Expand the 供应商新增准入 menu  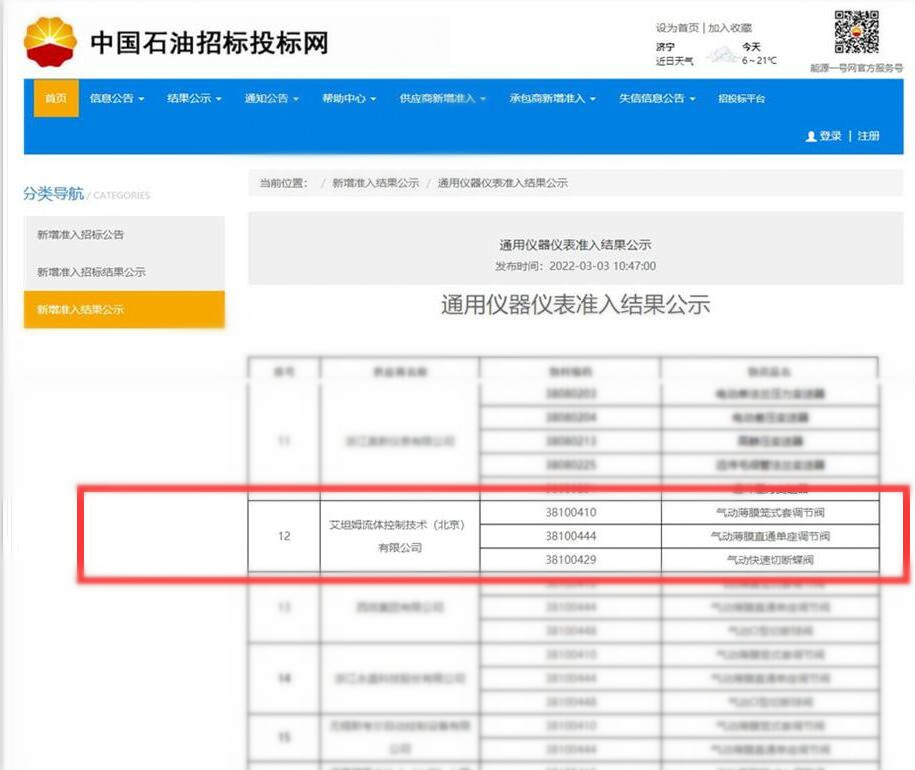[442, 98]
